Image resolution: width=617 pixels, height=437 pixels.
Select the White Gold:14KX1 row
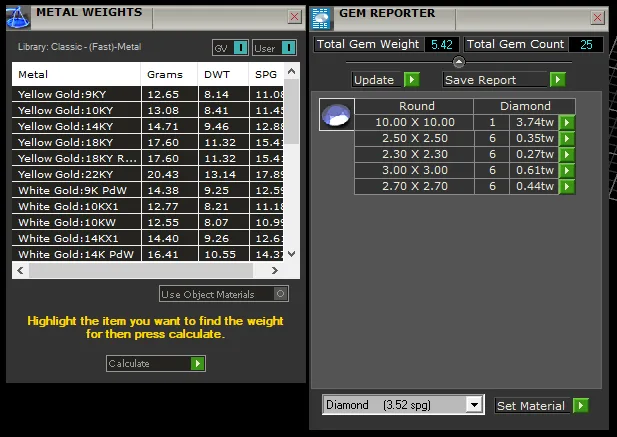pos(148,238)
